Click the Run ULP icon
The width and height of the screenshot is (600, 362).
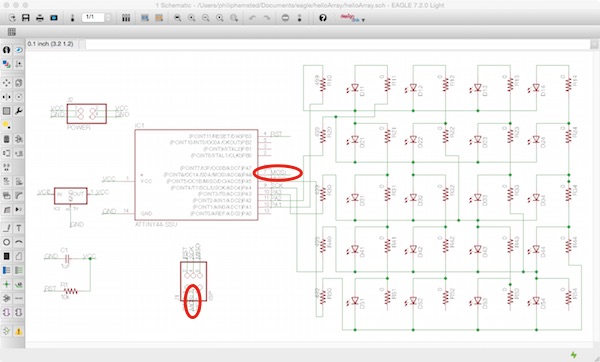159,18
